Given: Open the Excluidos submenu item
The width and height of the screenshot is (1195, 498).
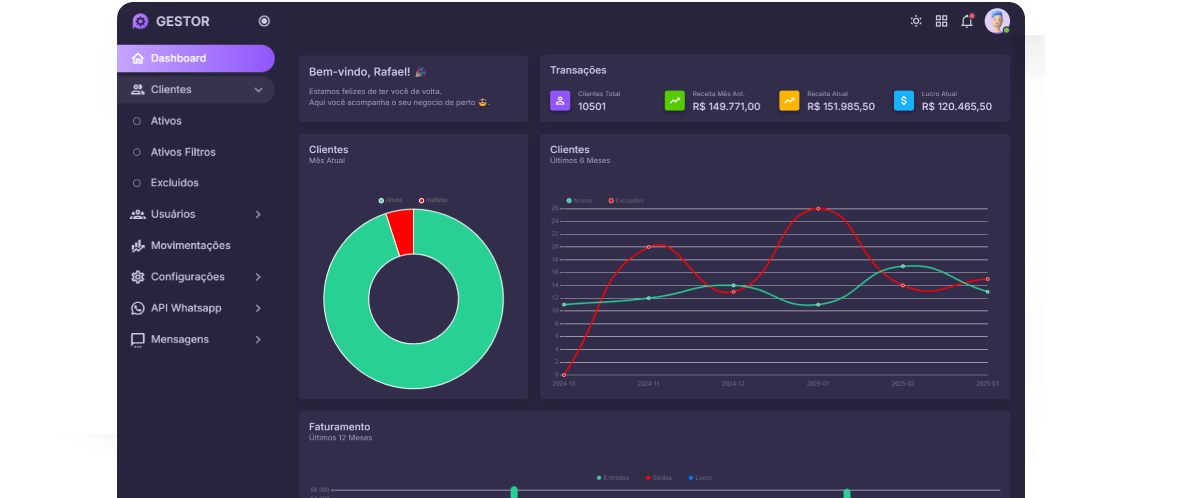Looking at the screenshot, I should point(175,183).
